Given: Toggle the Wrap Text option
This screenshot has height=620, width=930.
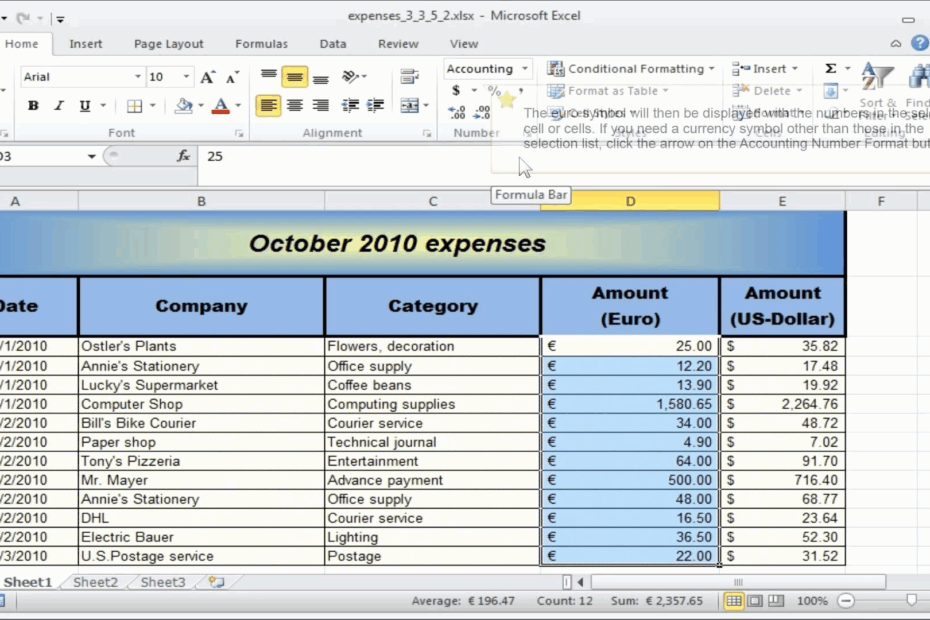Looking at the screenshot, I should (408, 75).
